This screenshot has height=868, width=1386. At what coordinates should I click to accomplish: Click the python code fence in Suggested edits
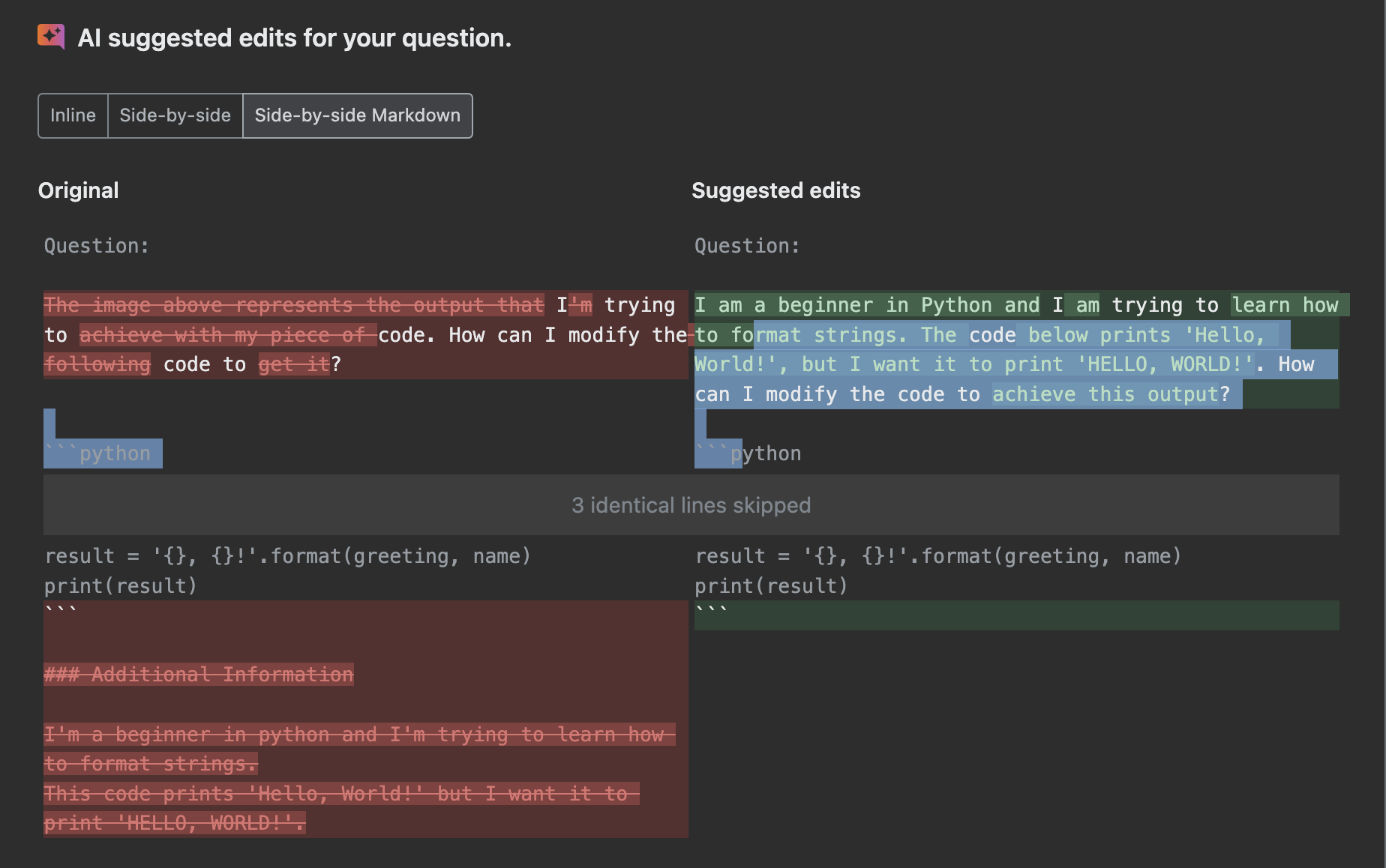pyautogui.click(x=750, y=453)
